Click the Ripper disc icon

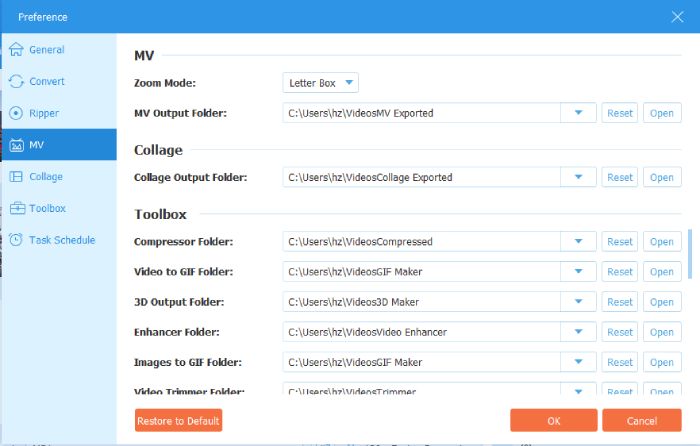[16, 113]
